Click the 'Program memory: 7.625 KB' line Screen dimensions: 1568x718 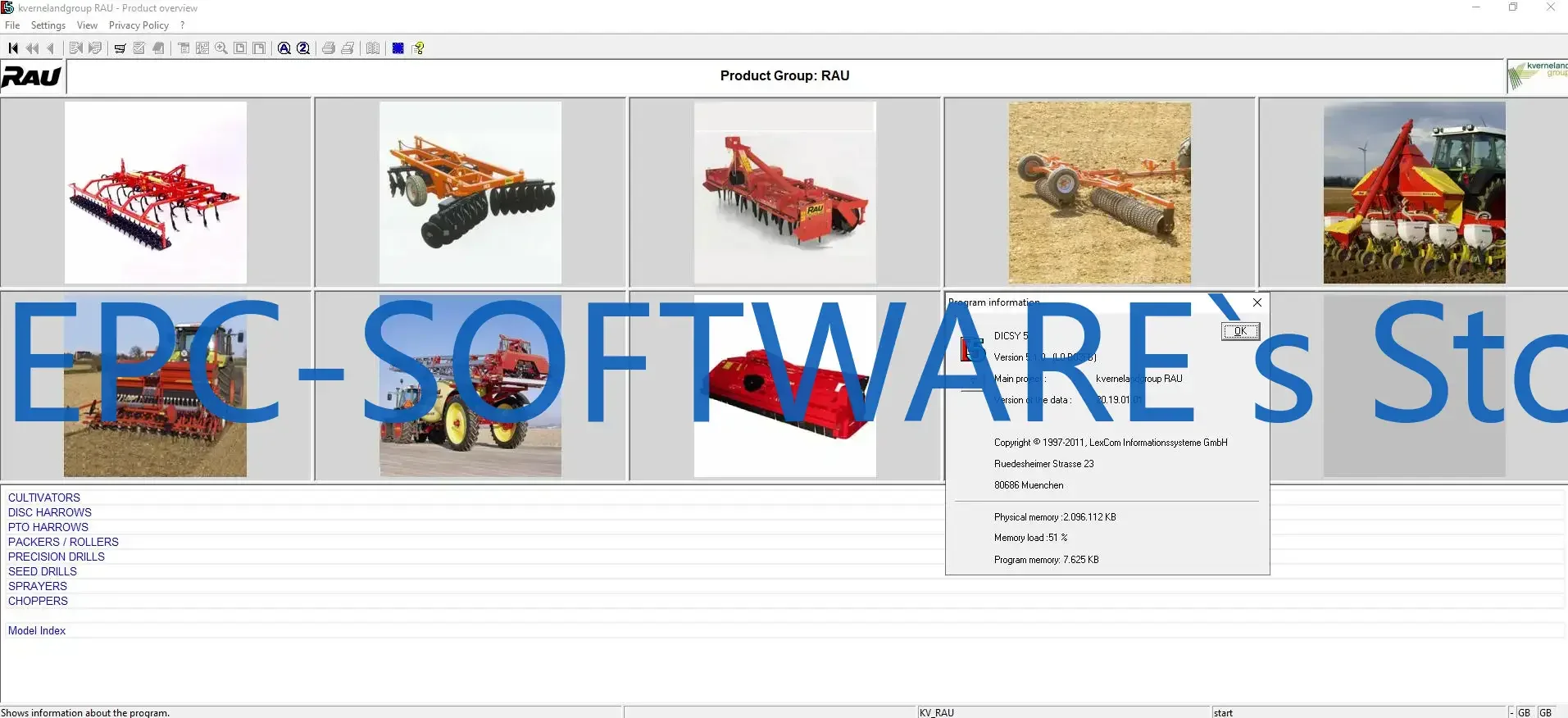click(1047, 560)
